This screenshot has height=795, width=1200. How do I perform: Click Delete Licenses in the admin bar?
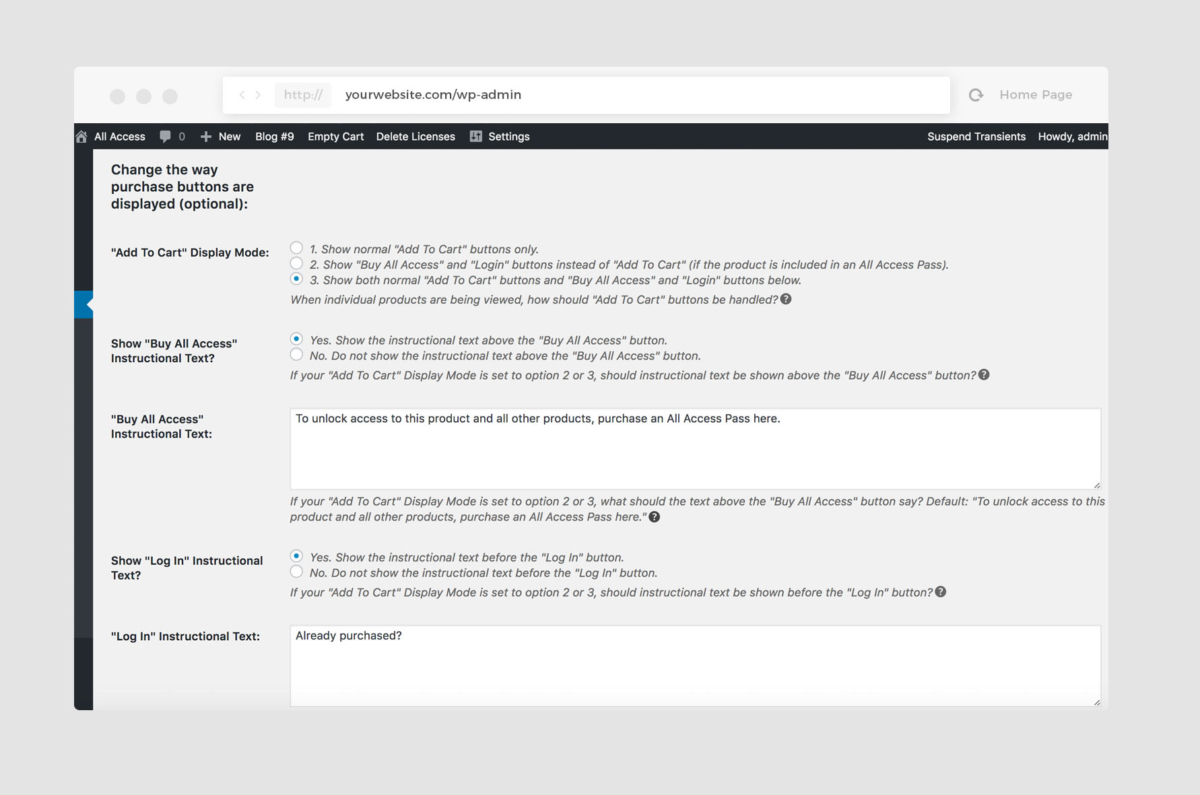click(415, 137)
